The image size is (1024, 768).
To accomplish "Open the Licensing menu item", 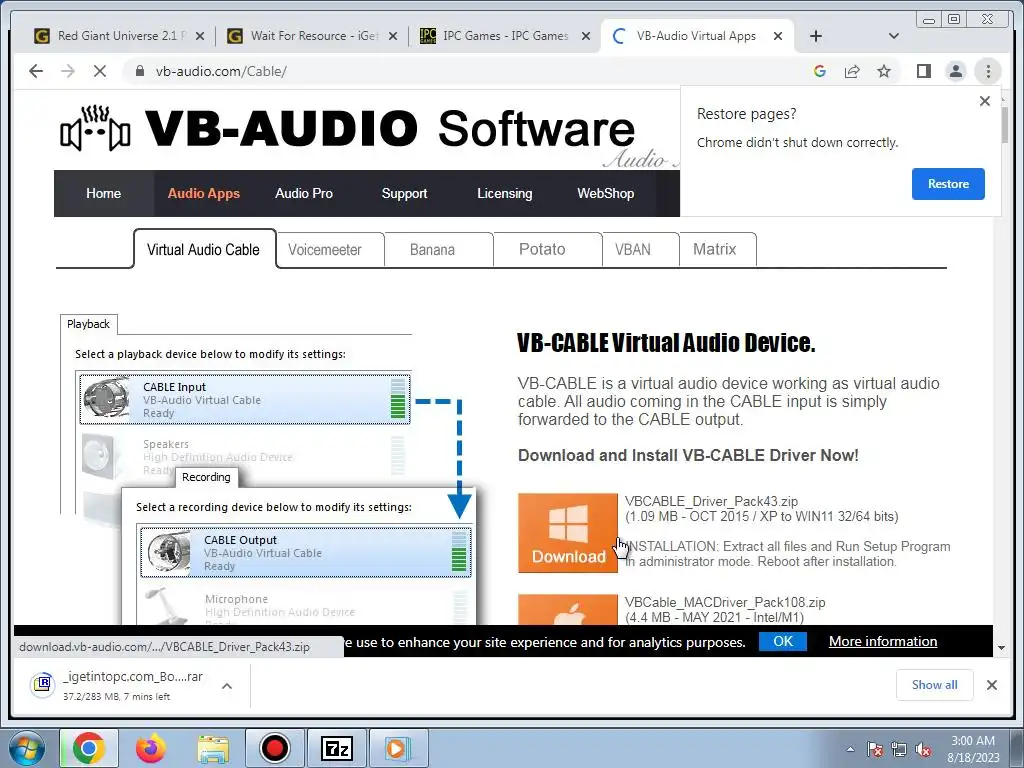I will 504,193.
